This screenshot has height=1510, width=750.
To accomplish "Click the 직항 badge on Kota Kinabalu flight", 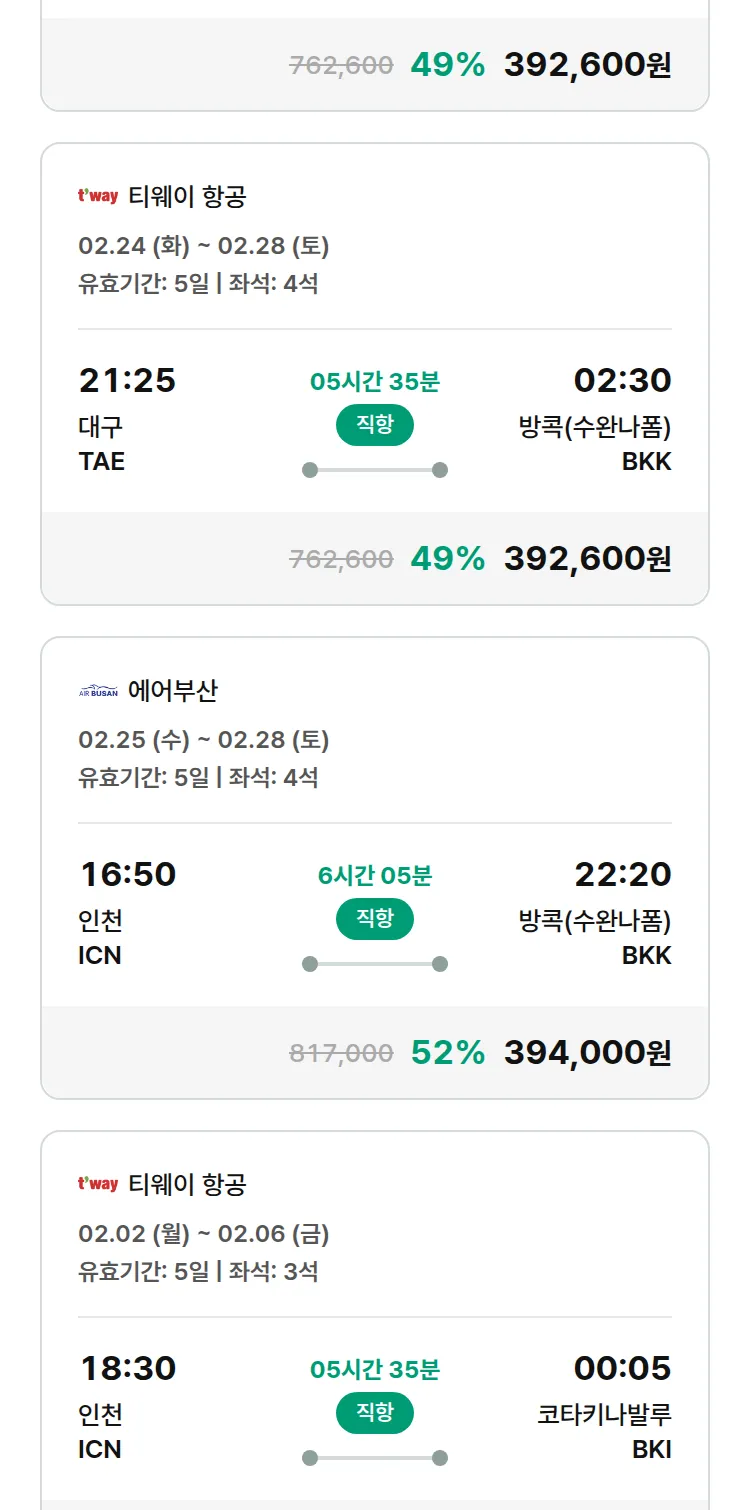I will pyautogui.click(x=375, y=1413).
